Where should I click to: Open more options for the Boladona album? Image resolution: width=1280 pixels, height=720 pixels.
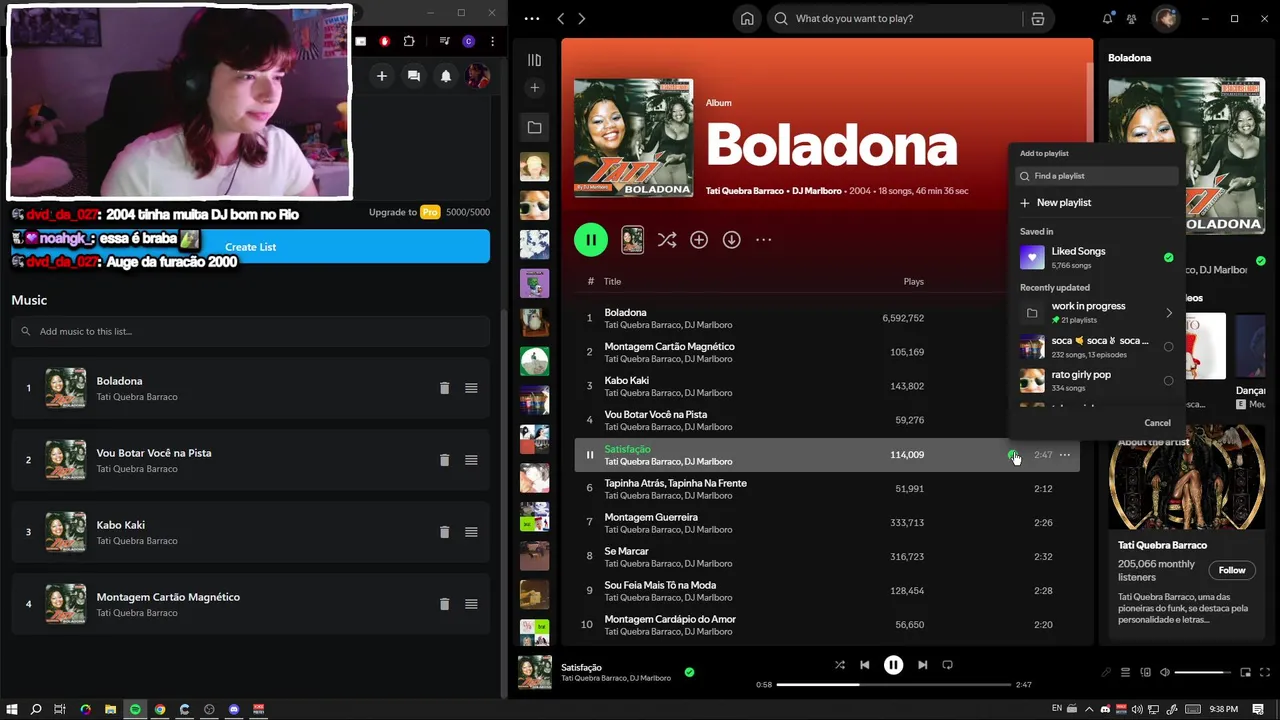coord(764,240)
